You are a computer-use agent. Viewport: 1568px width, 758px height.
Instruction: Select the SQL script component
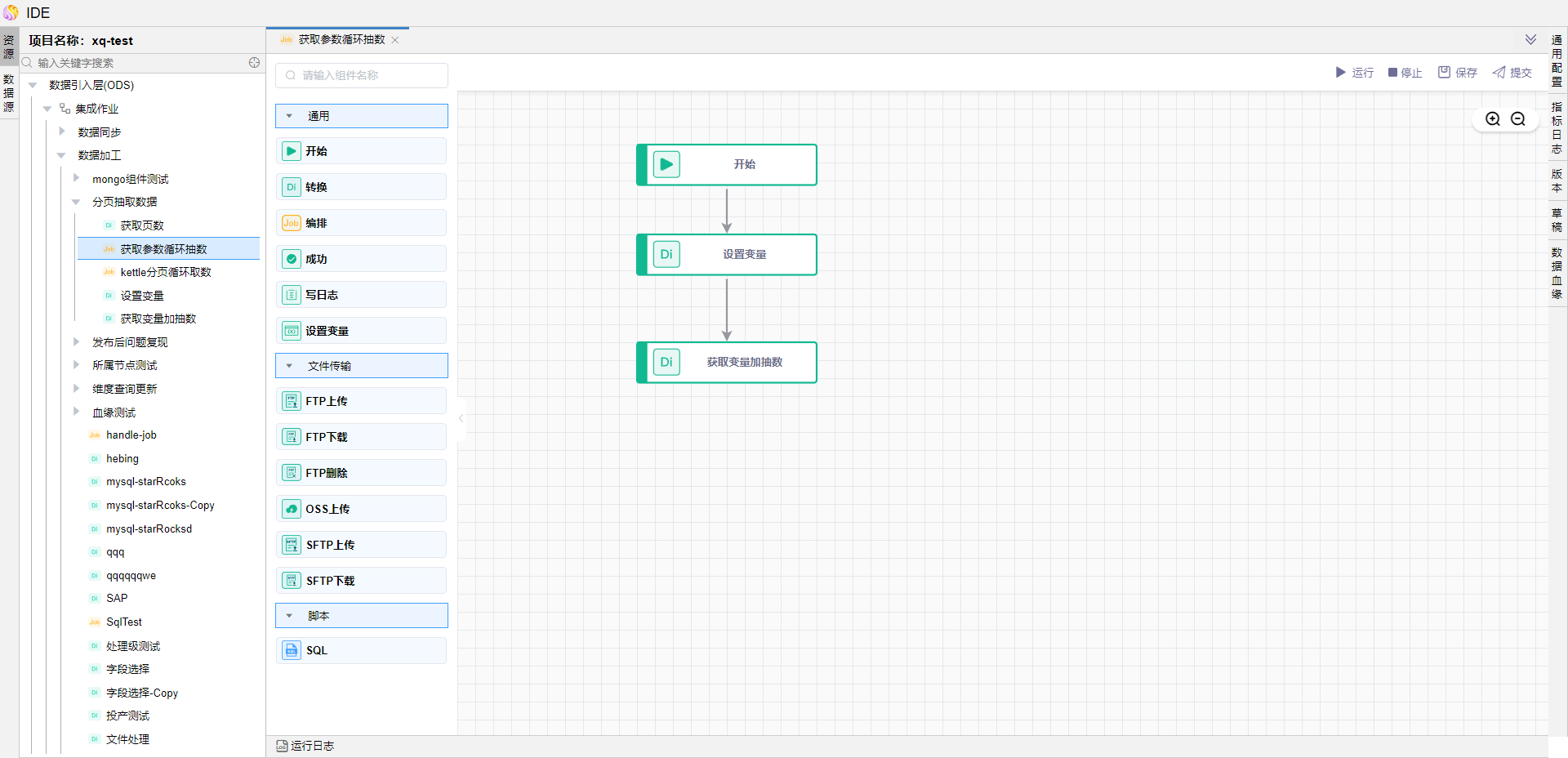(361, 650)
